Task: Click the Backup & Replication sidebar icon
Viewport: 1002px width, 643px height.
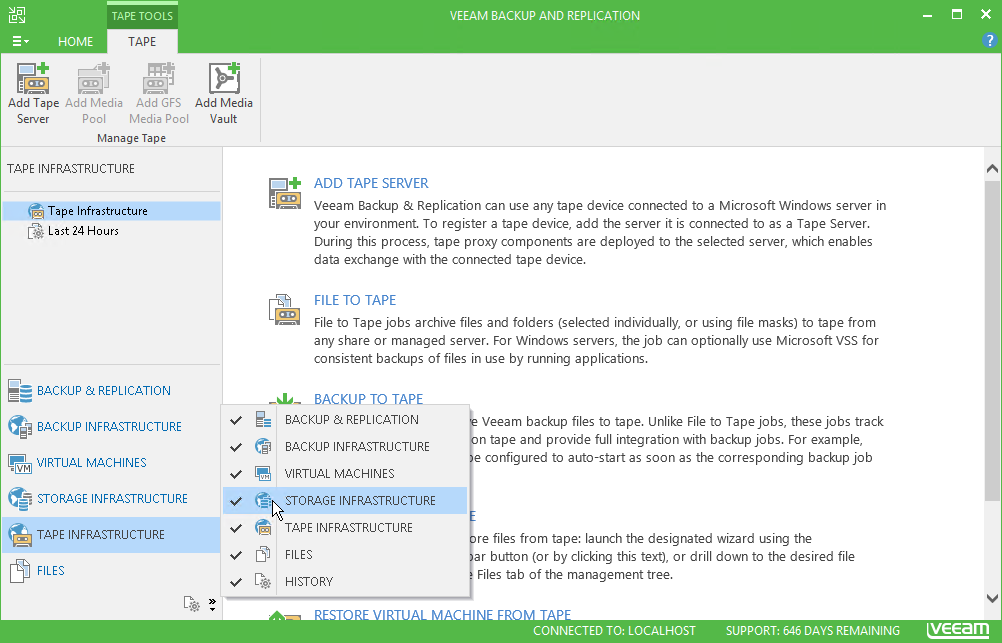Action: [x=20, y=391]
